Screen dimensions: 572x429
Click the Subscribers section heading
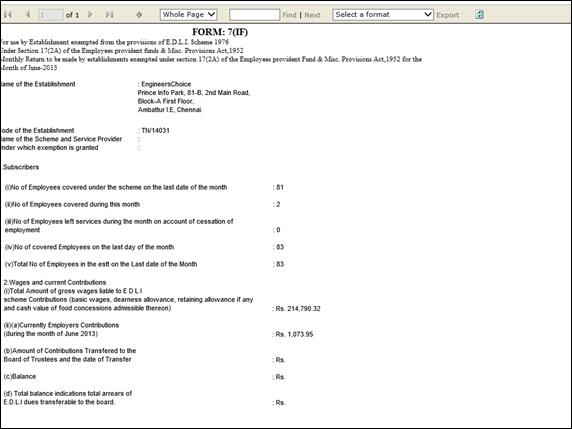tap(21, 167)
